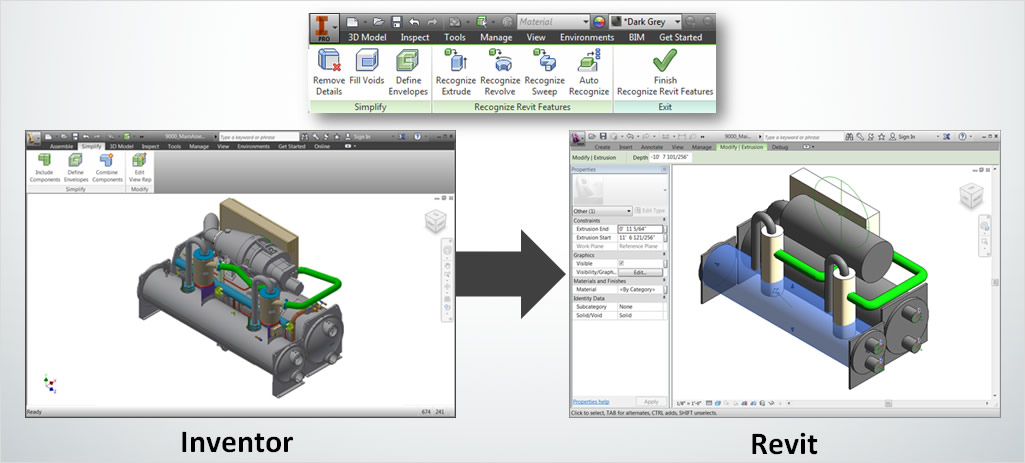Start Recognize Sweep tool
Viewport: 1025px width, 463px height.
click(x=545, y=73)
